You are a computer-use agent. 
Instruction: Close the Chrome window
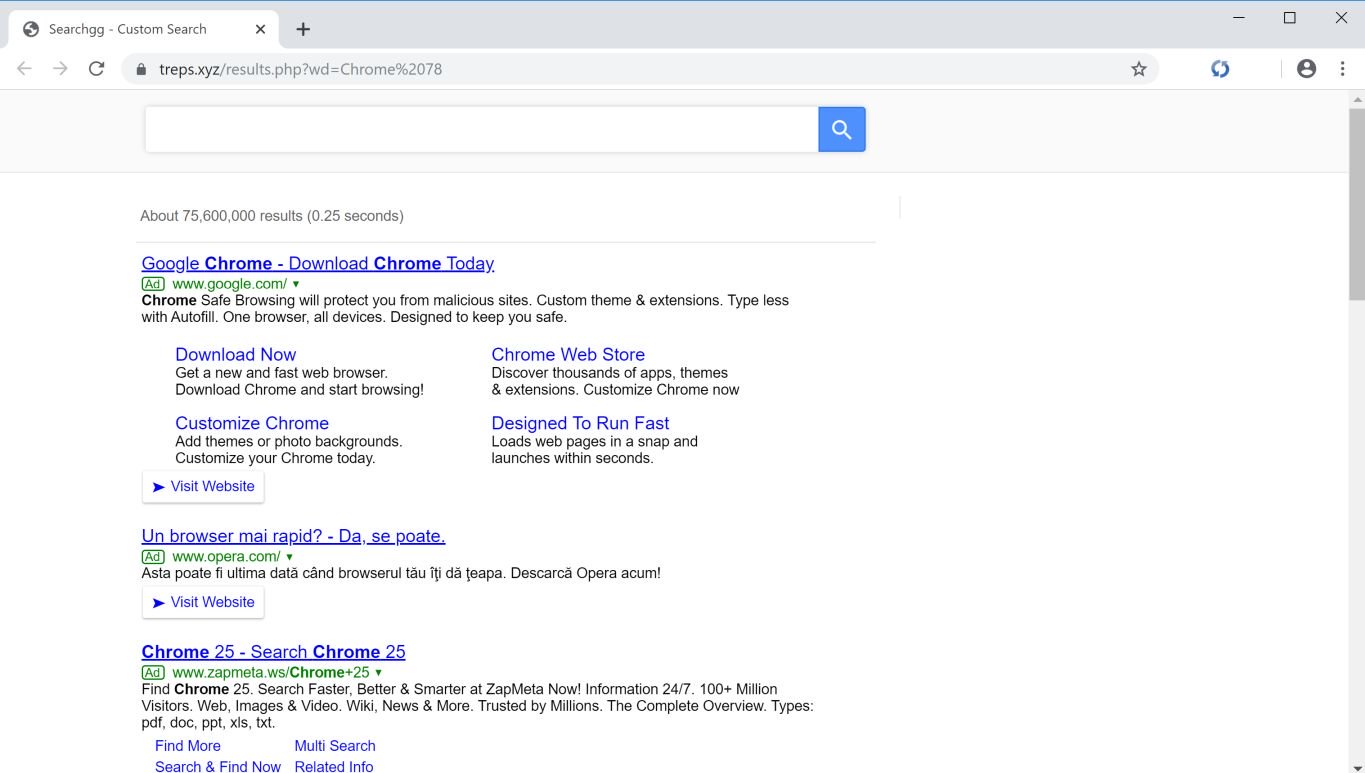click(x=1341, y=18)
